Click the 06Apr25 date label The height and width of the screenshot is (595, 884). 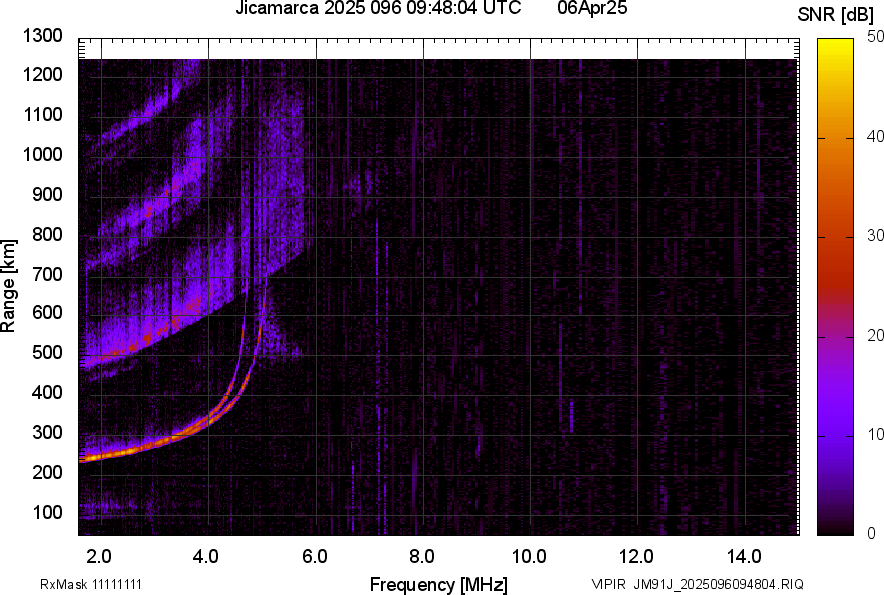[592, 8]
